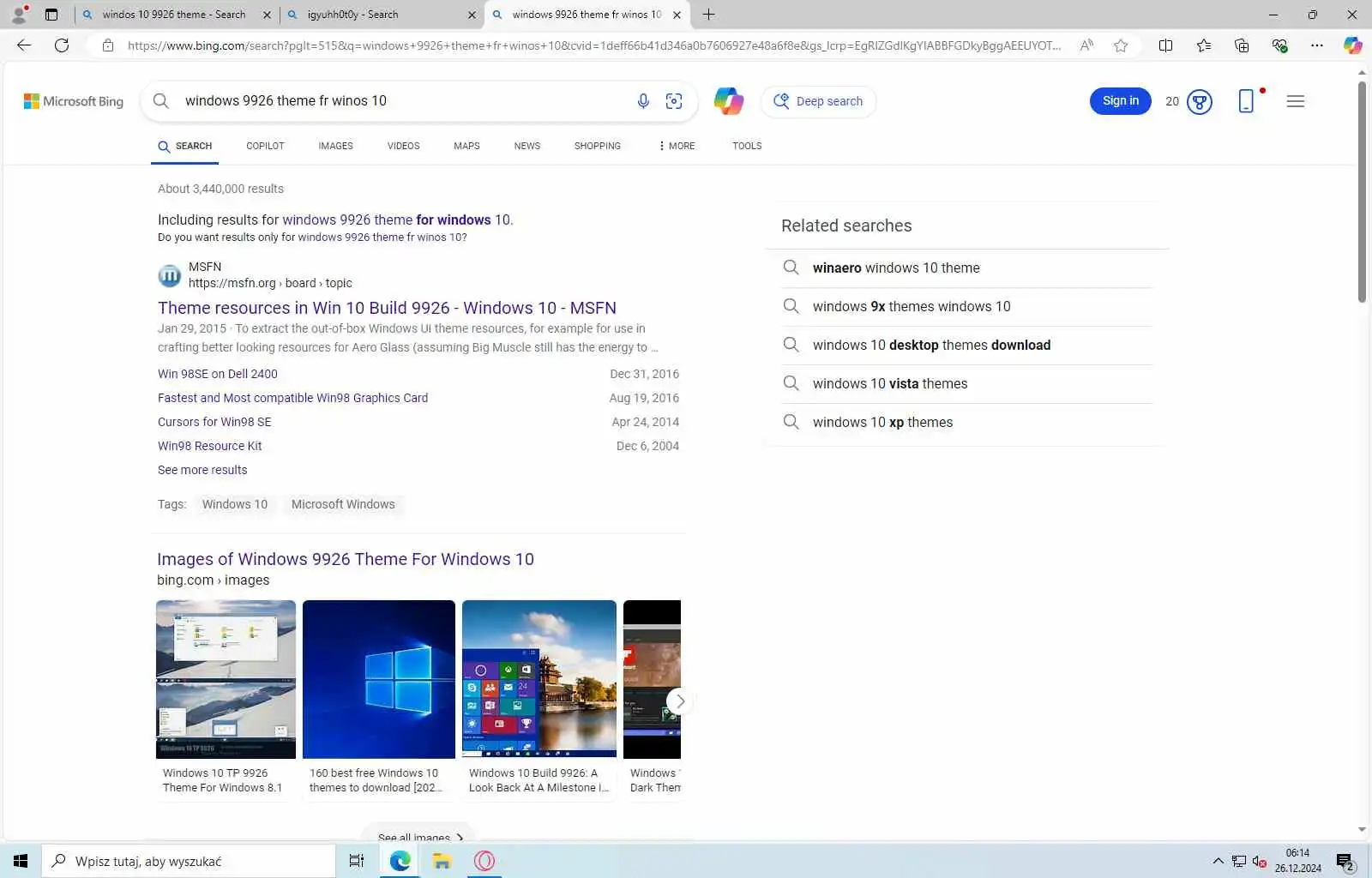Open 'Images of Windows 9926 Theme For Windows 10'

[346, 559]
